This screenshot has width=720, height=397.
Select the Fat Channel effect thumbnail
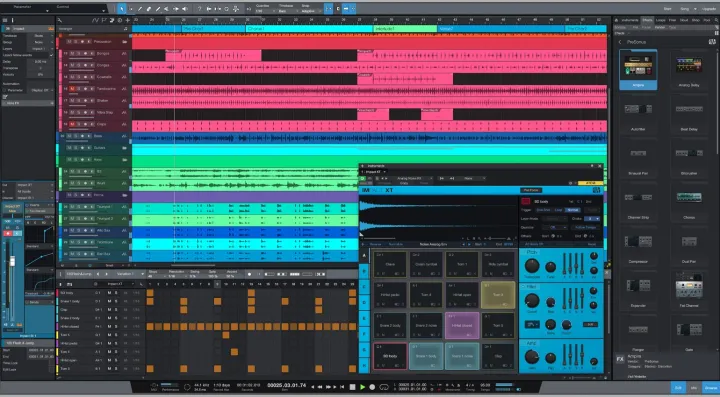coord(689,290)
